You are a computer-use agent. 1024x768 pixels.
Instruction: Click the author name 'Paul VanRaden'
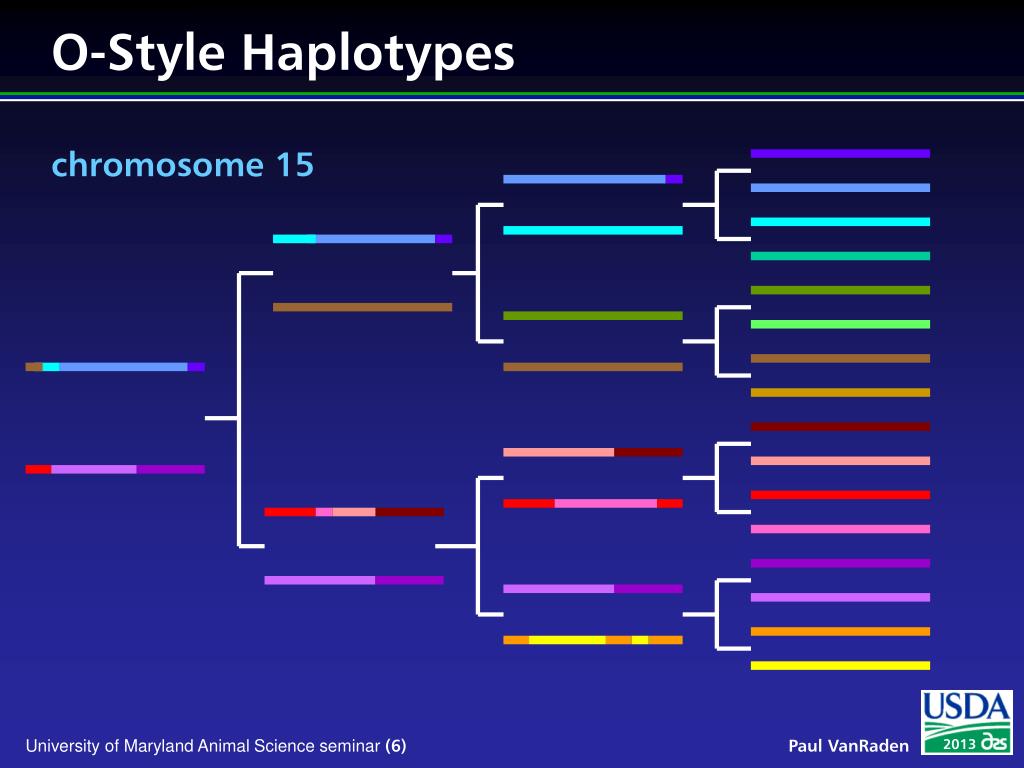click(848, 746)
